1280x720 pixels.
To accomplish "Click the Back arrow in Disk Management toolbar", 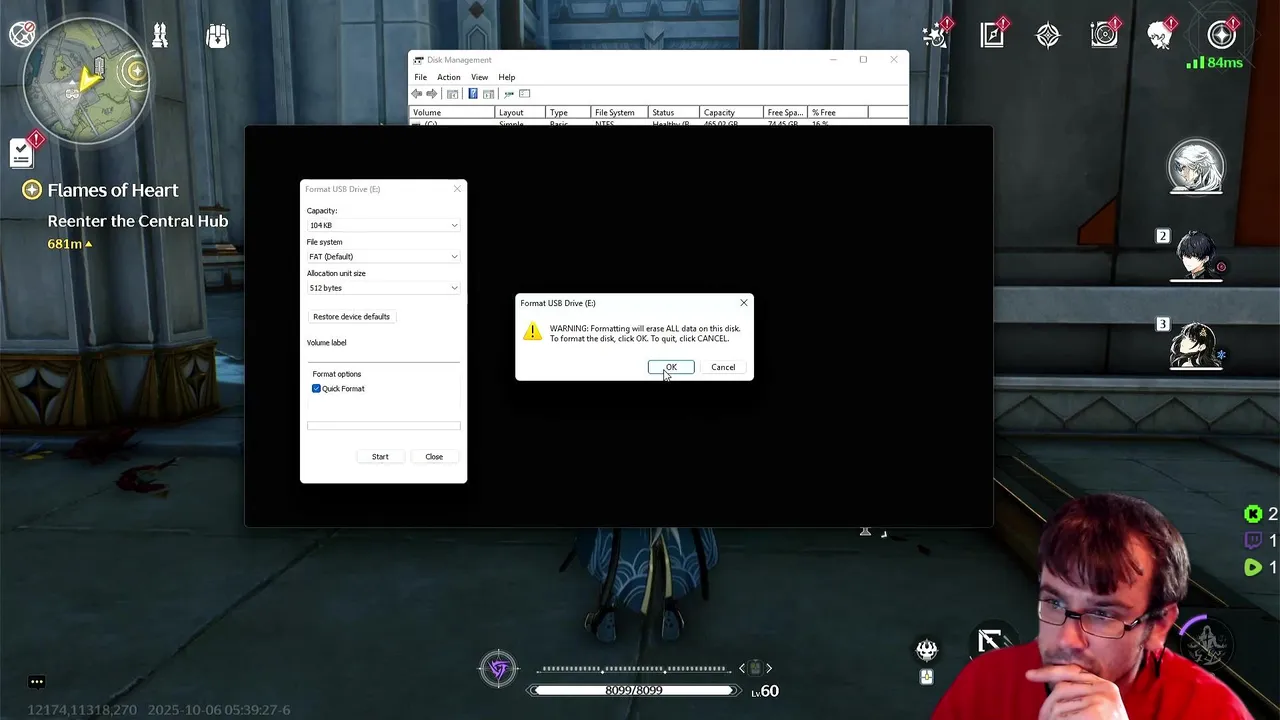I will pos(417,94).
